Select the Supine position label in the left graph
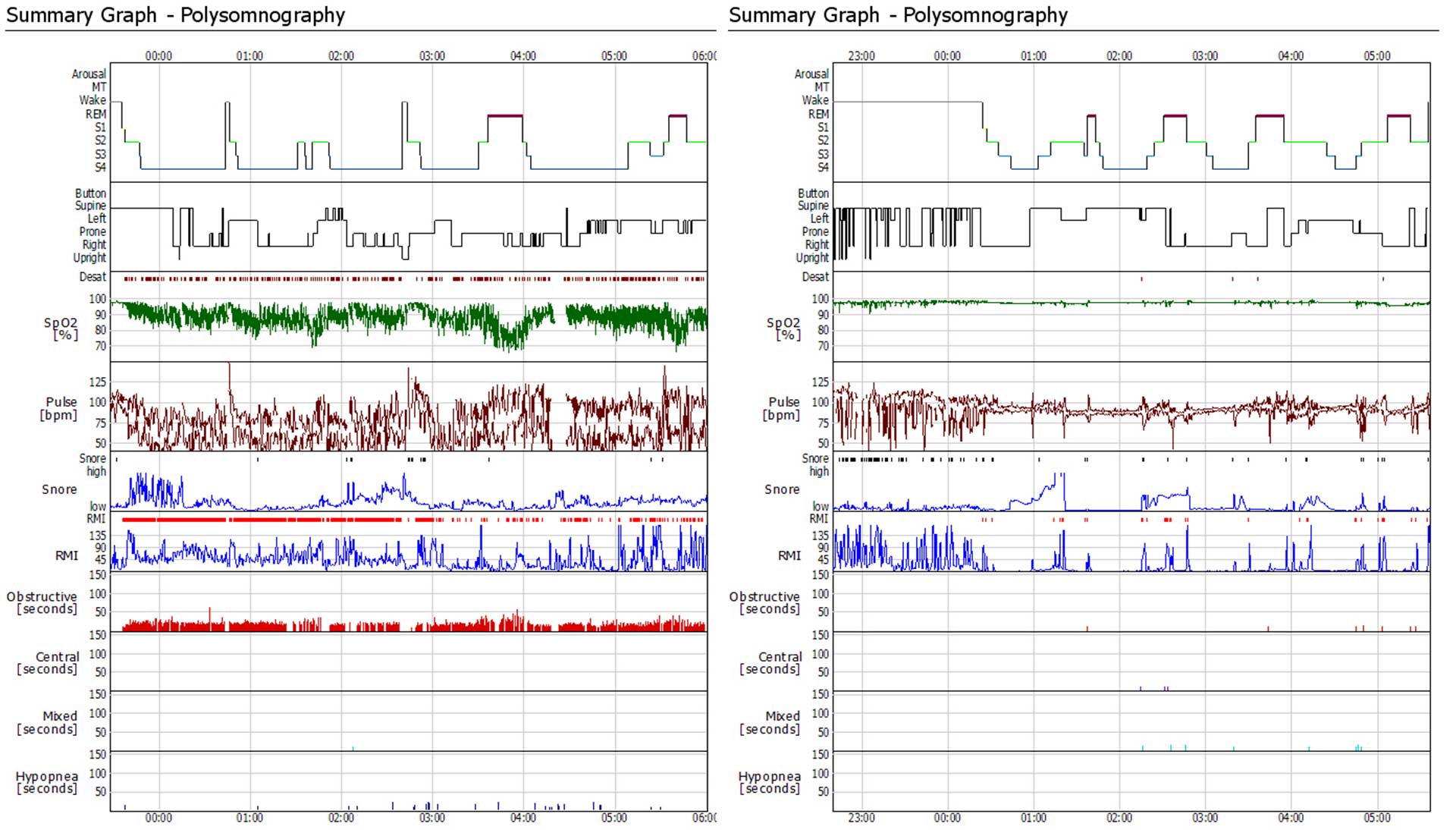Screen dimensions: 1456x830 (x=90, y=206)
